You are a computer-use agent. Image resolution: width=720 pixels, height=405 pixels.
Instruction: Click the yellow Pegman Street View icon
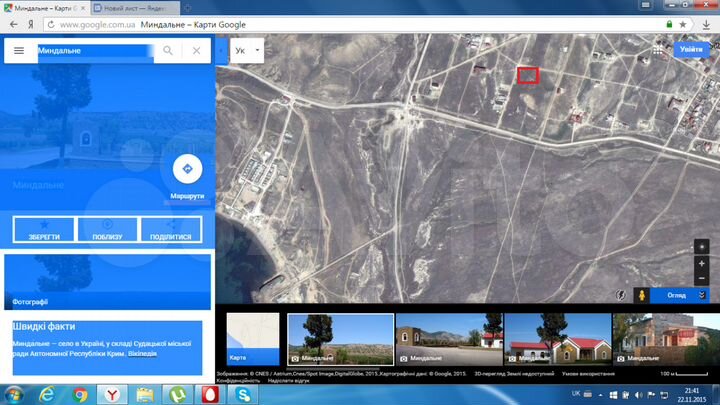(x=641, y=295)
